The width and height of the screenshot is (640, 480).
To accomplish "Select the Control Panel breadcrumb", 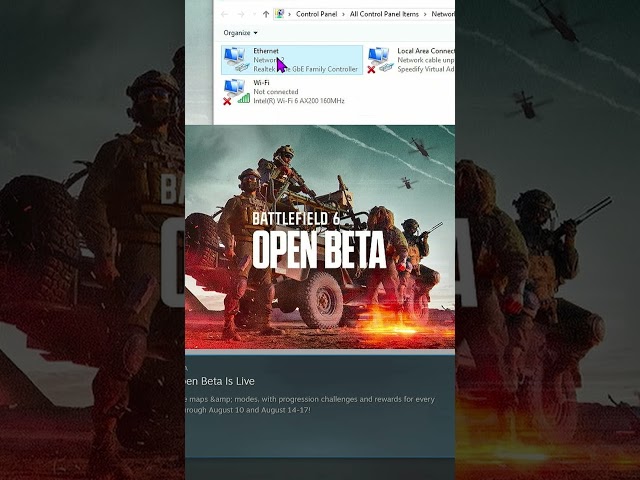I will tap(316, 14).
